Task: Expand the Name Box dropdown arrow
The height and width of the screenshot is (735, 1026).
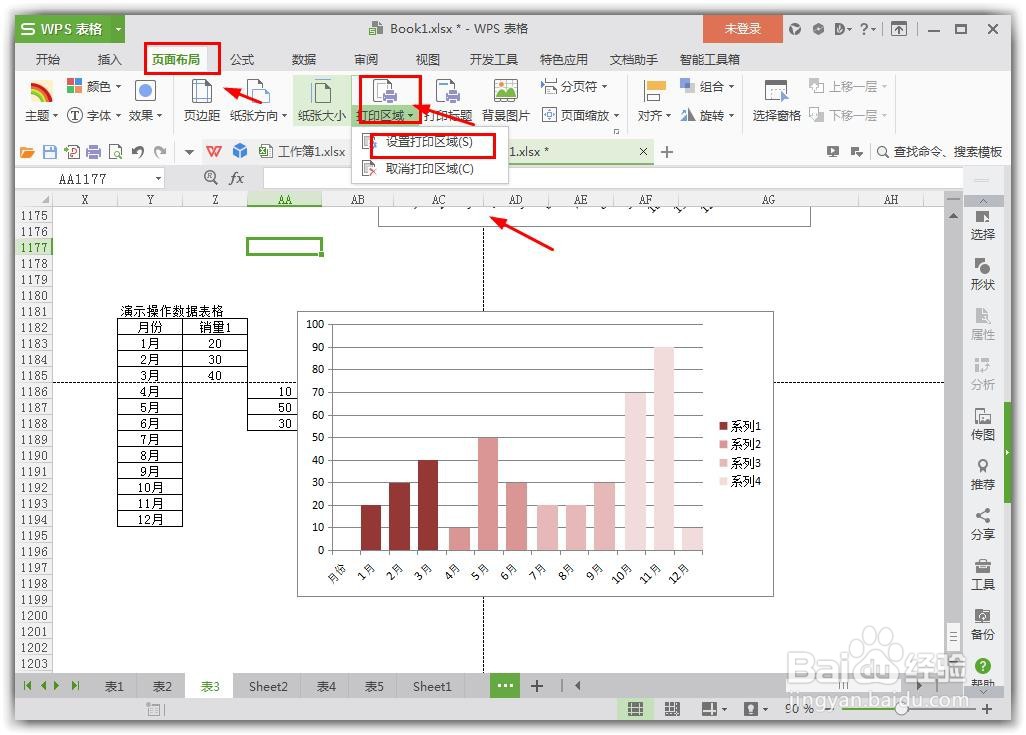Action: [x=158, y=179]
